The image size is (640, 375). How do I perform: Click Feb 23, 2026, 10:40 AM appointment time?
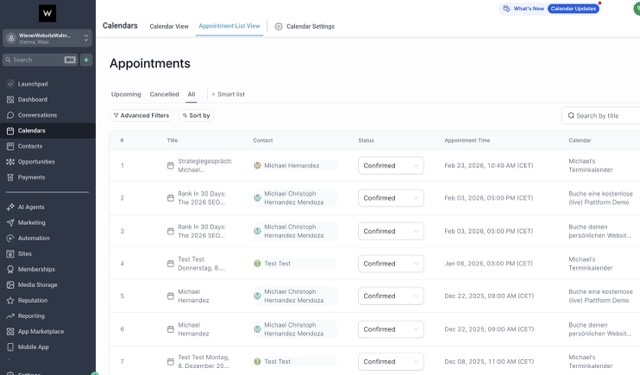(489, 165)
